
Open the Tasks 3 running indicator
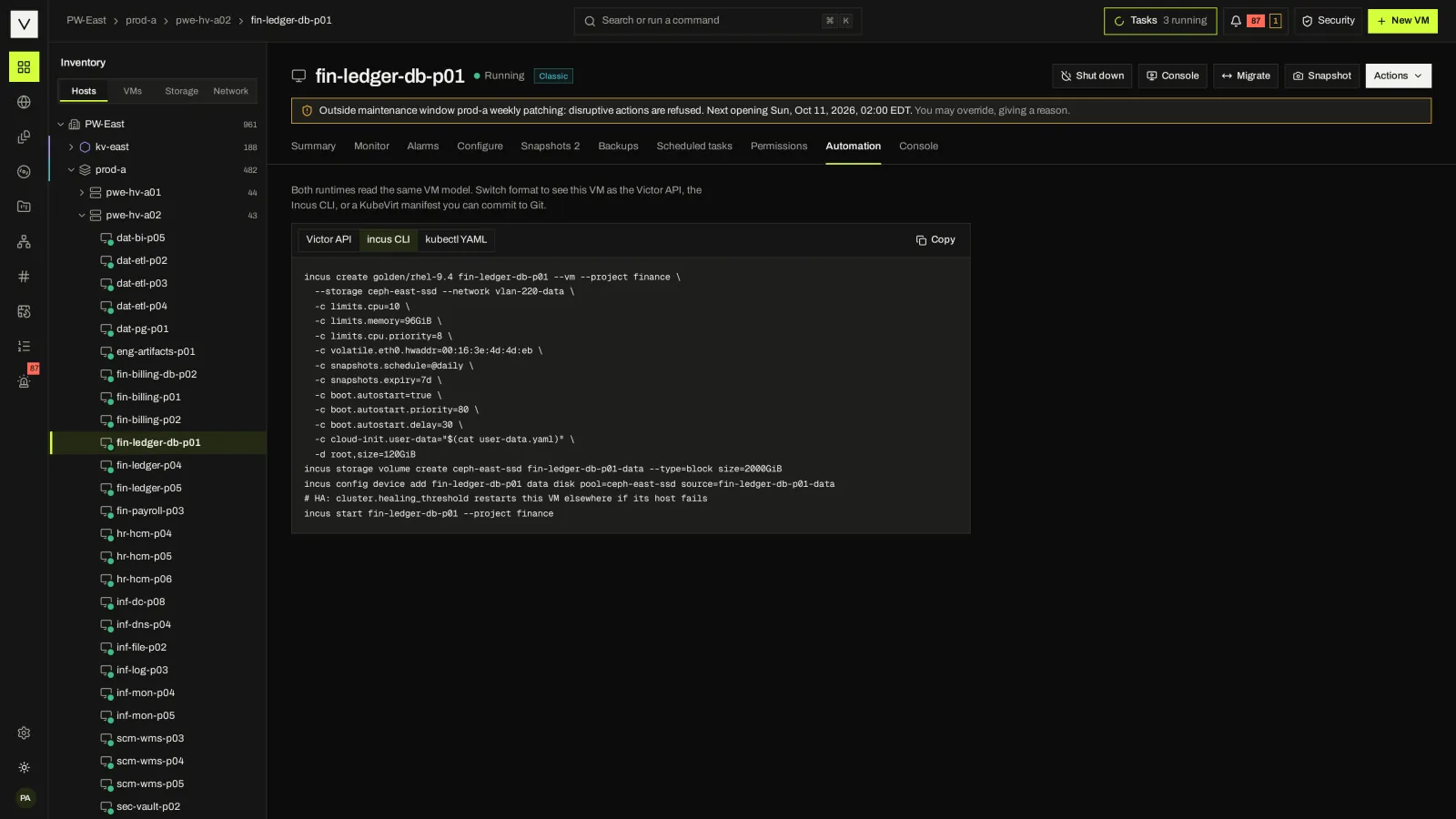[1160, 21]
